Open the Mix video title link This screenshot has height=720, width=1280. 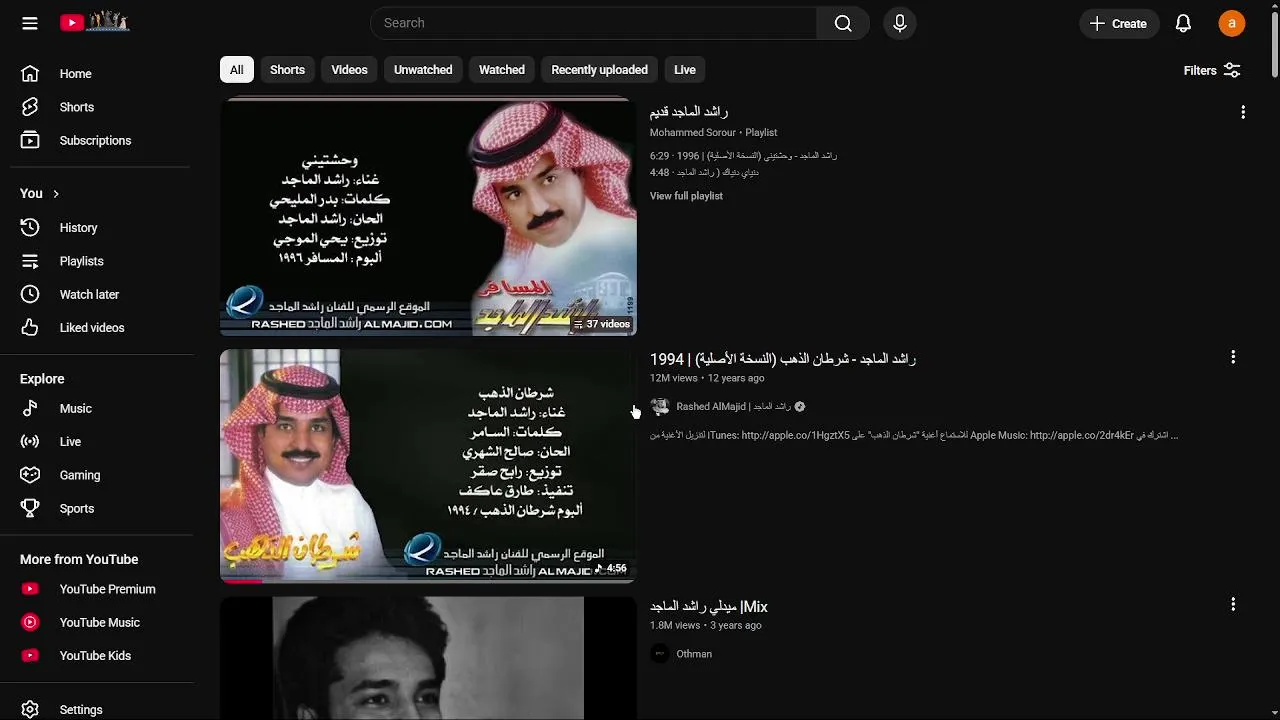tap(709, 606)
